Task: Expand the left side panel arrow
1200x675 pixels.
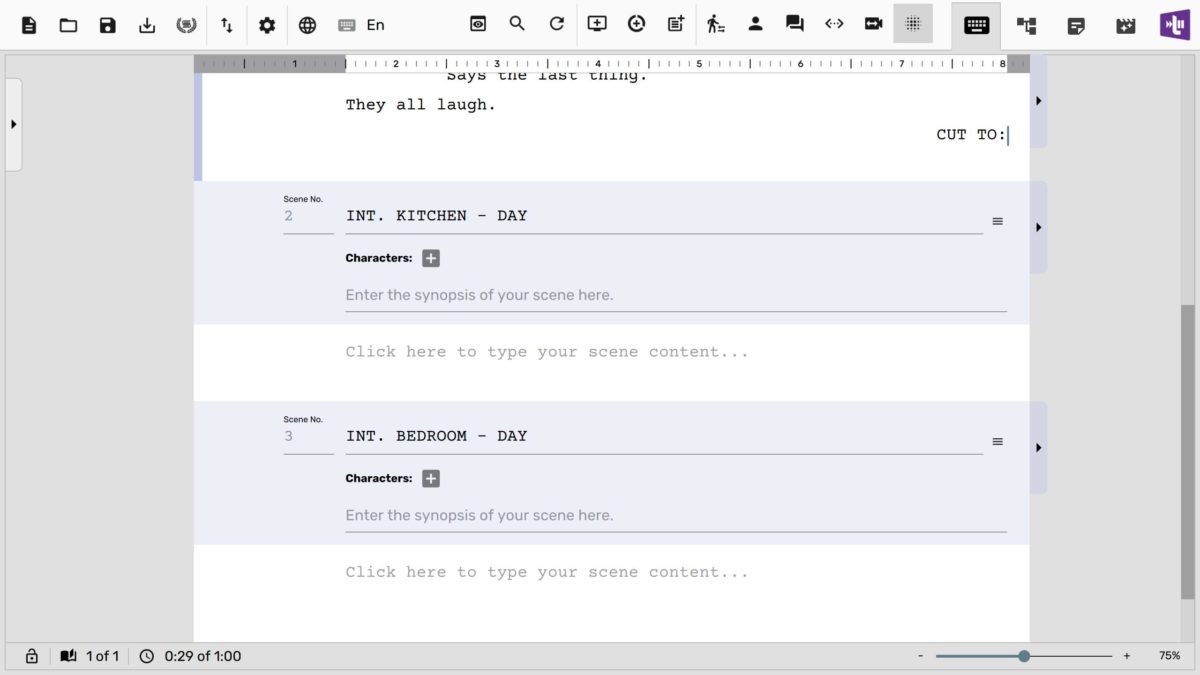Action: coord(13,124)
